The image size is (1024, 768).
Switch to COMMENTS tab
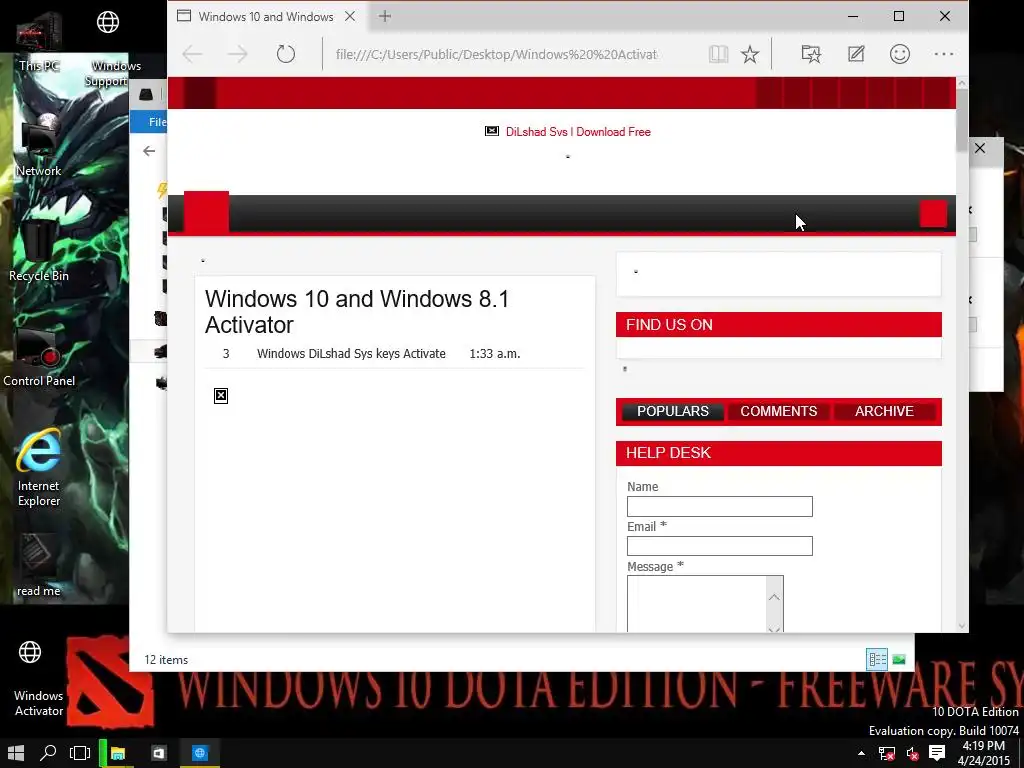pos(778,411)
